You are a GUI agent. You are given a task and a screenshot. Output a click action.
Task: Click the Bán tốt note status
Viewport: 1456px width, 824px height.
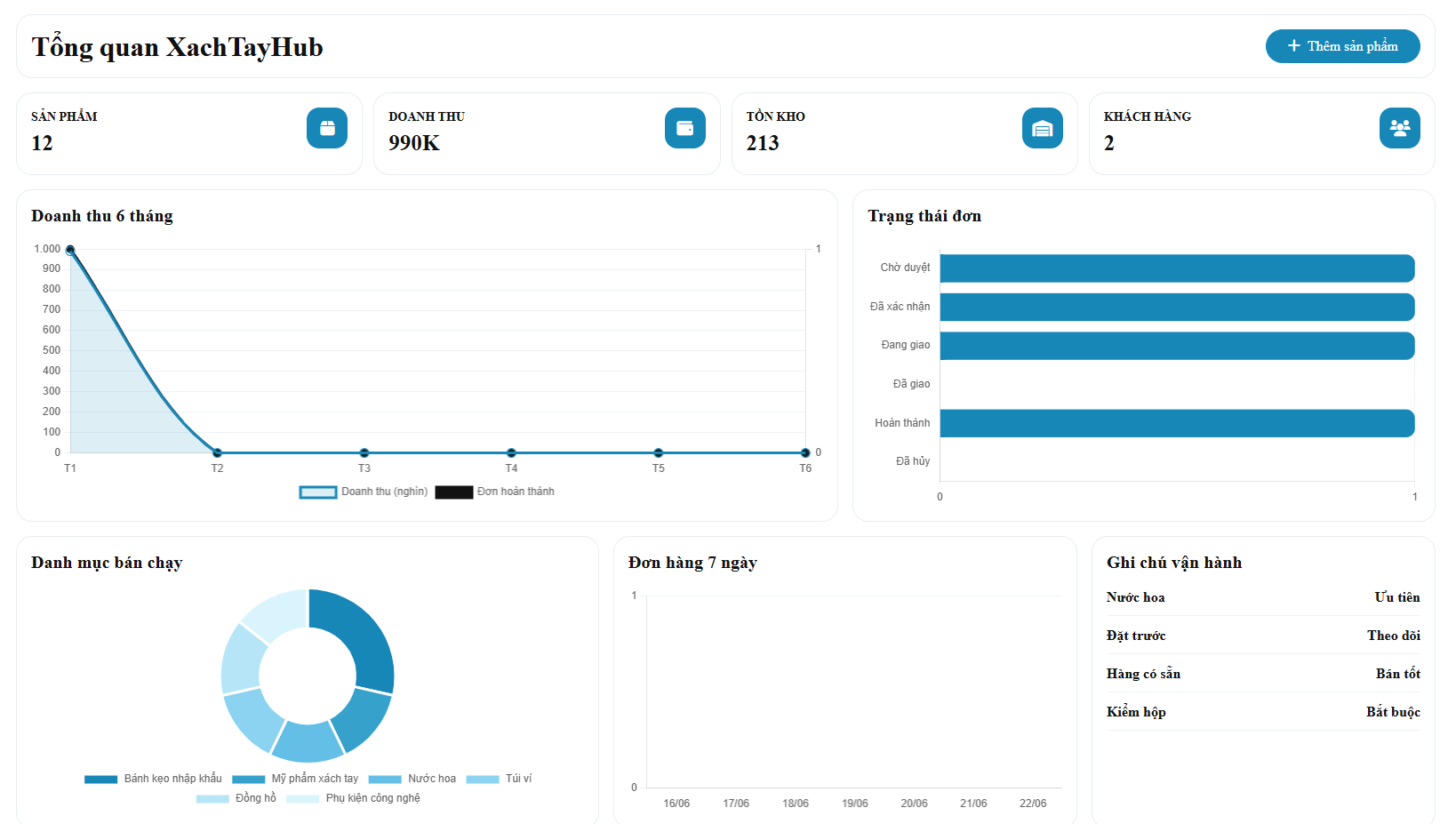(1398, 674)
